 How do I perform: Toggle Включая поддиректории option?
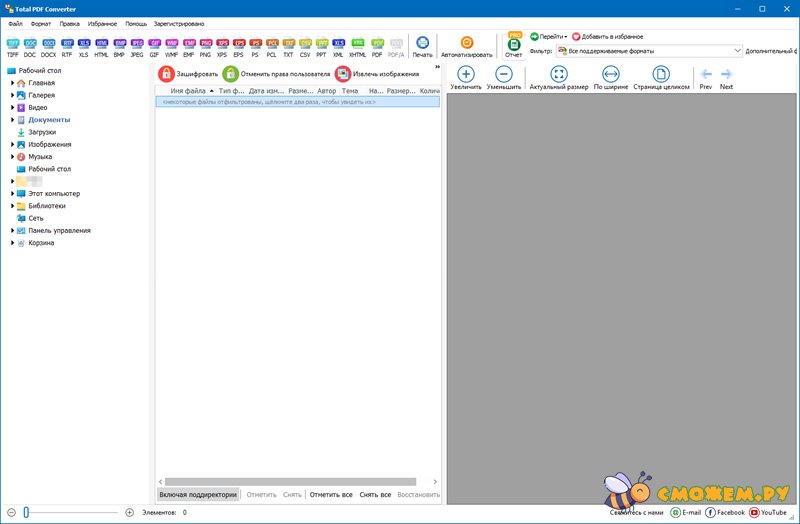pos(198,494)
